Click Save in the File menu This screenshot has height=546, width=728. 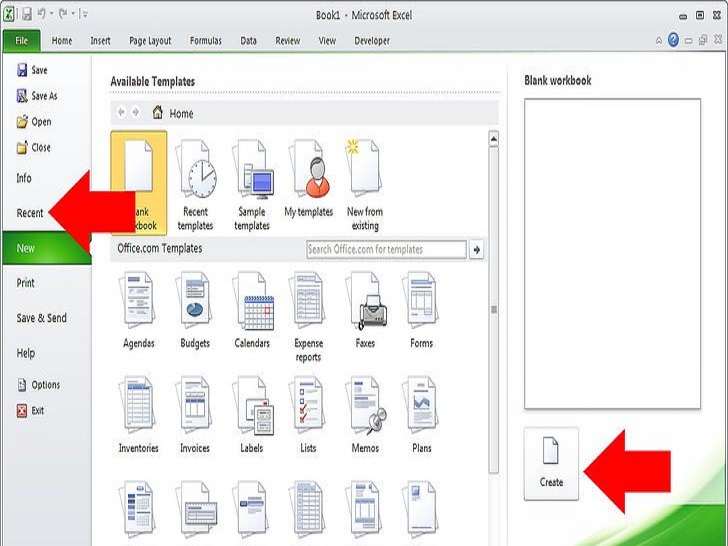(32, 70)
